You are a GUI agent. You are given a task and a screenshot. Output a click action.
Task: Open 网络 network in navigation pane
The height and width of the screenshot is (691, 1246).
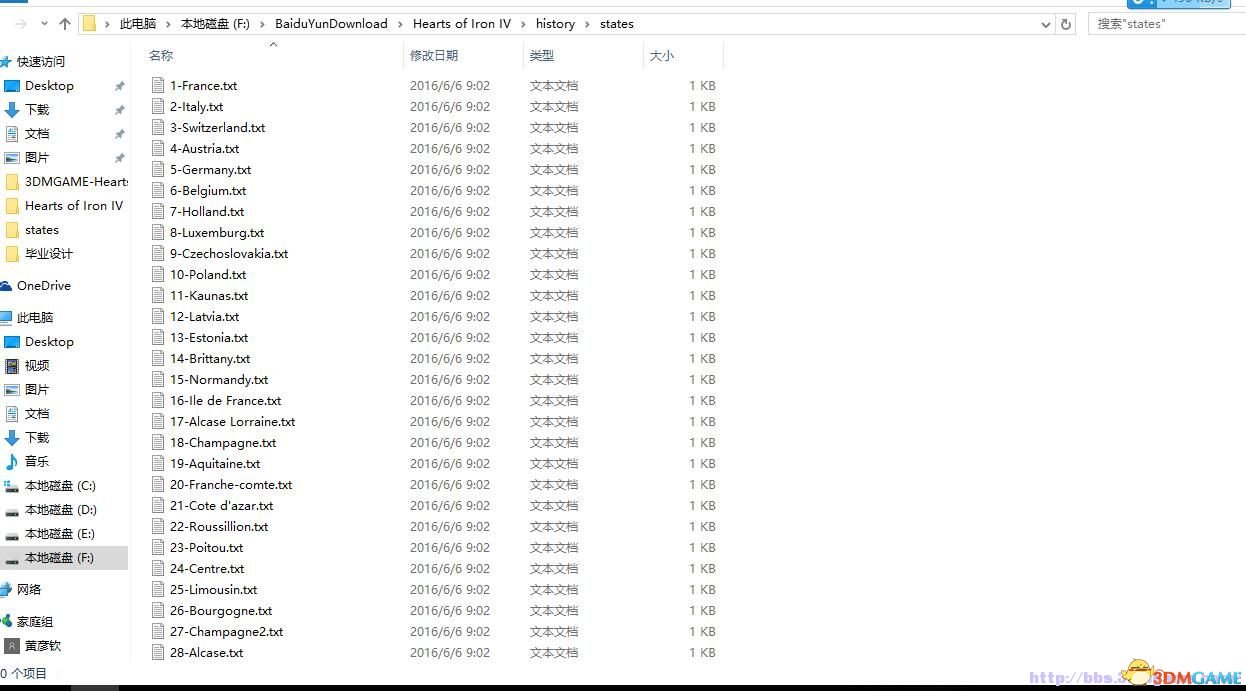[x=29, y=590]
